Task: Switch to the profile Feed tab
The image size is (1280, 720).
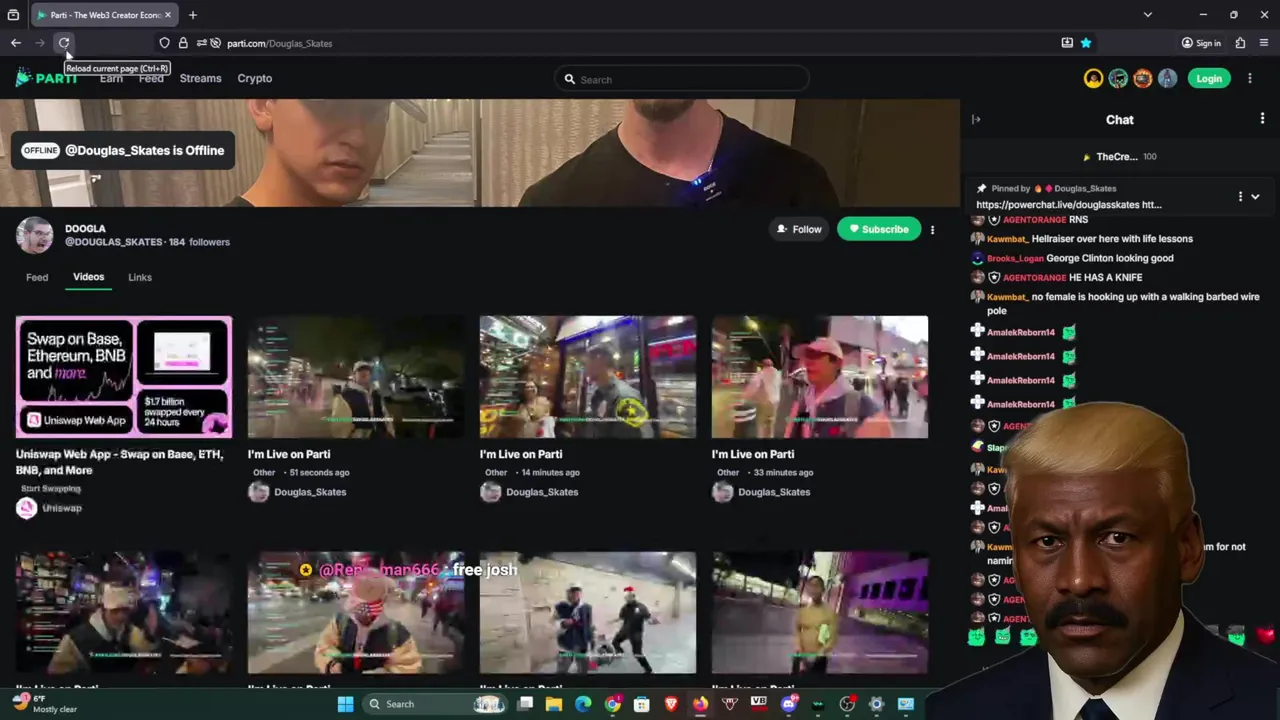Action: [x=37, y=277]
